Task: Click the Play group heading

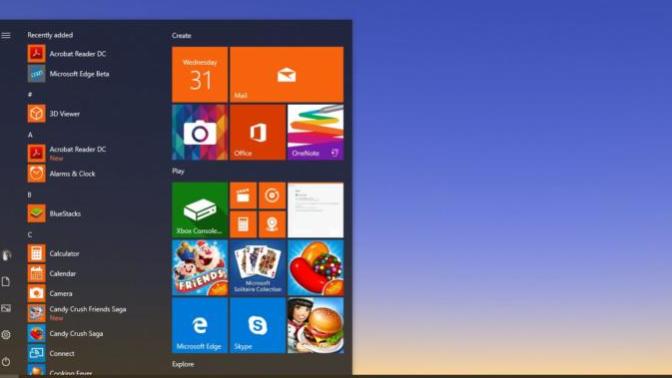Action: click(178, 171)
